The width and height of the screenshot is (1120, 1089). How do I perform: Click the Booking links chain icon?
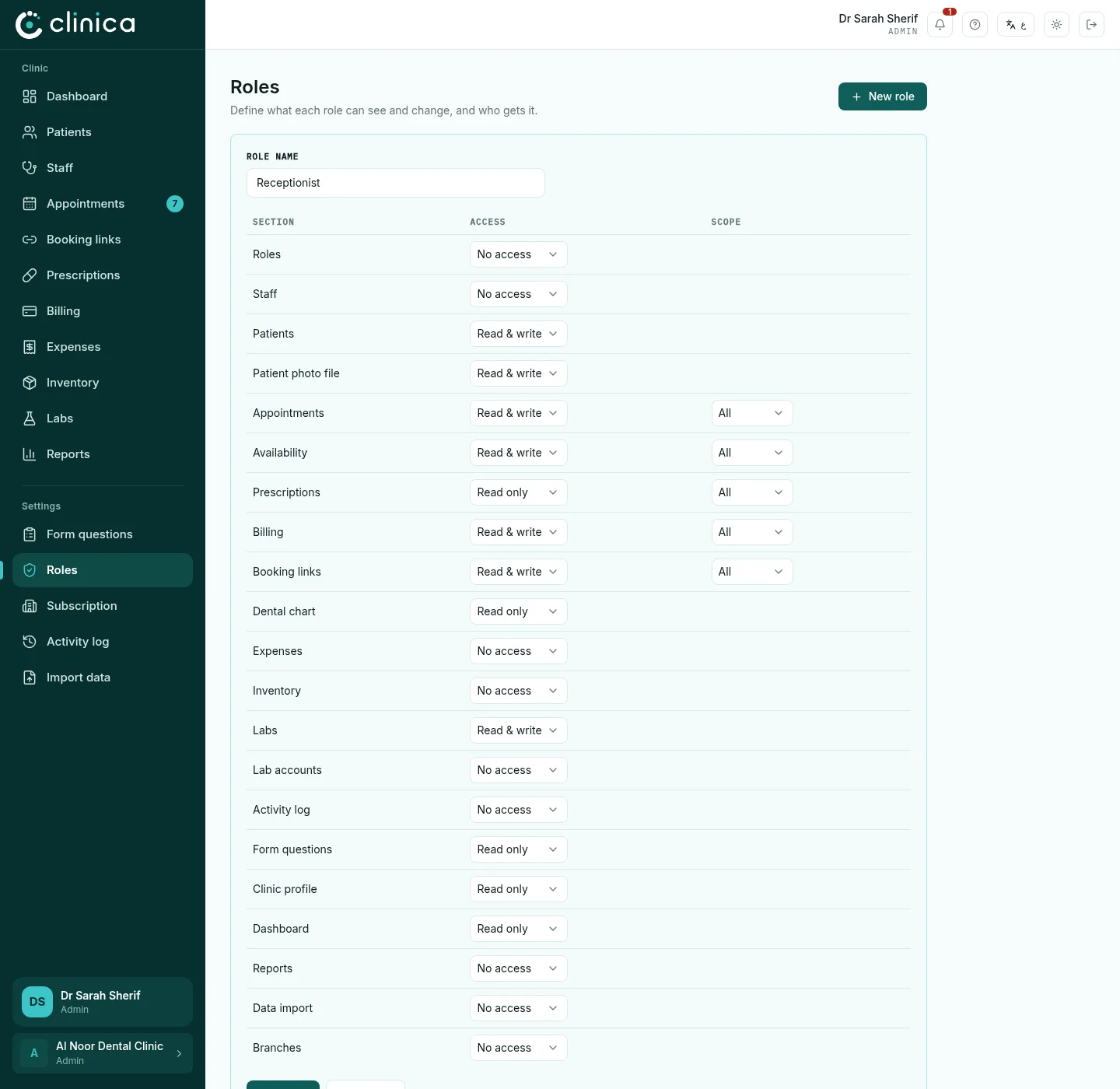click(x=30, y=240)
